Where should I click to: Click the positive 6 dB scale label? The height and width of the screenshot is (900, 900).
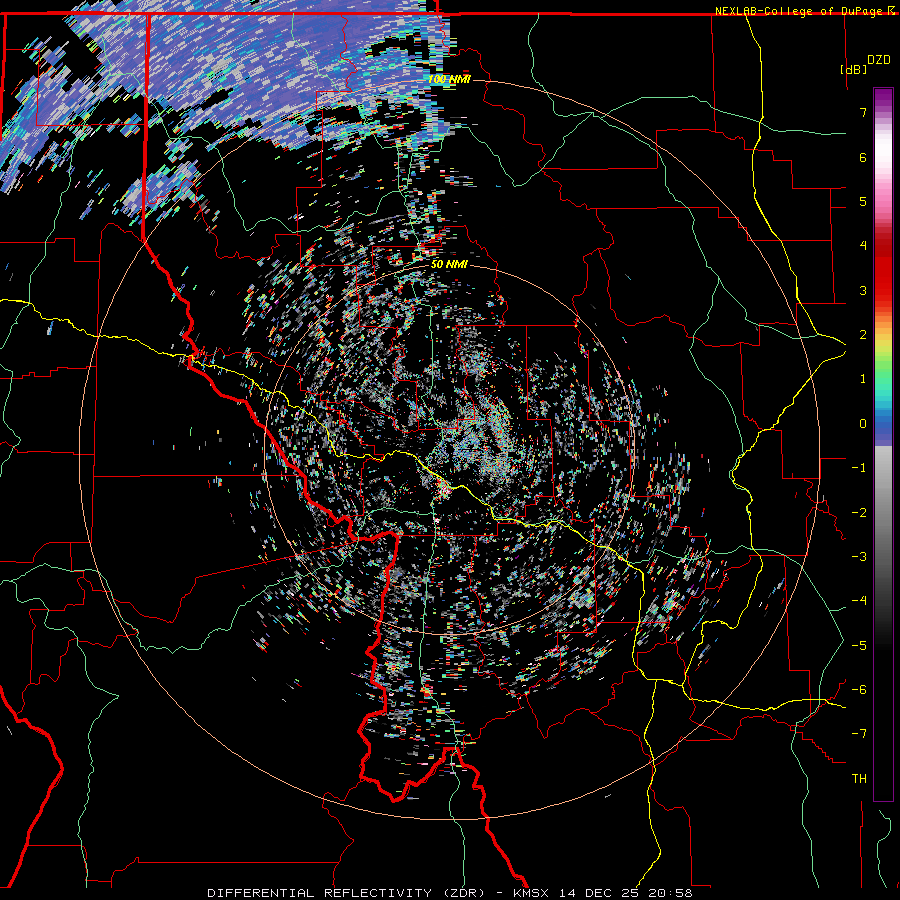coord(863,157)
